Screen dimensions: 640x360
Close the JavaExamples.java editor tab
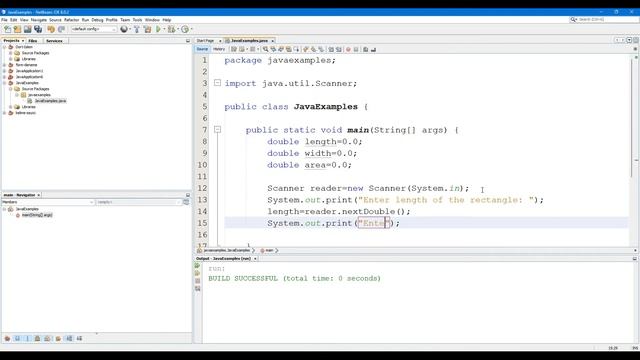273,41
